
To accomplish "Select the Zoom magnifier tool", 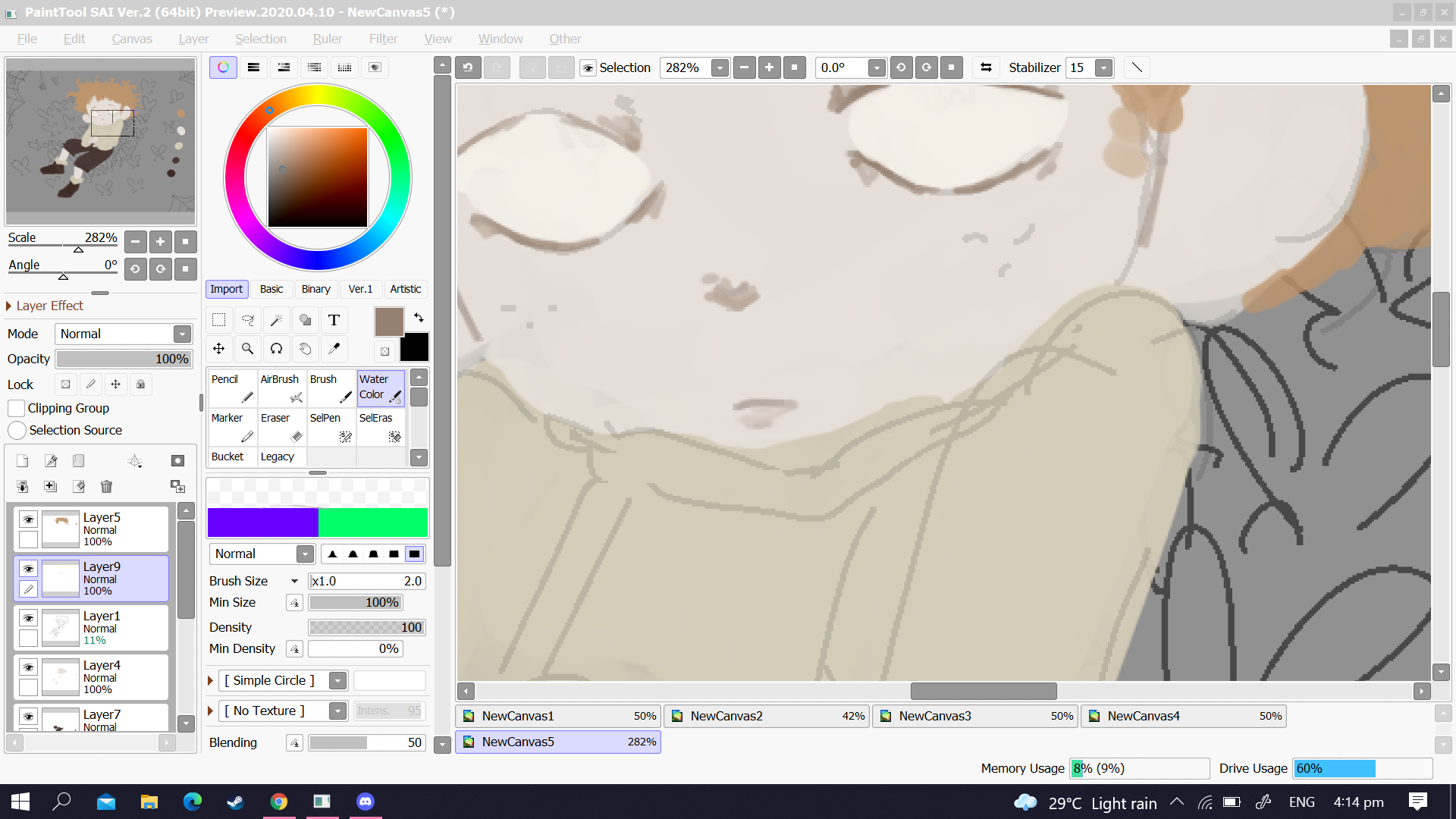I will [247, 349].
